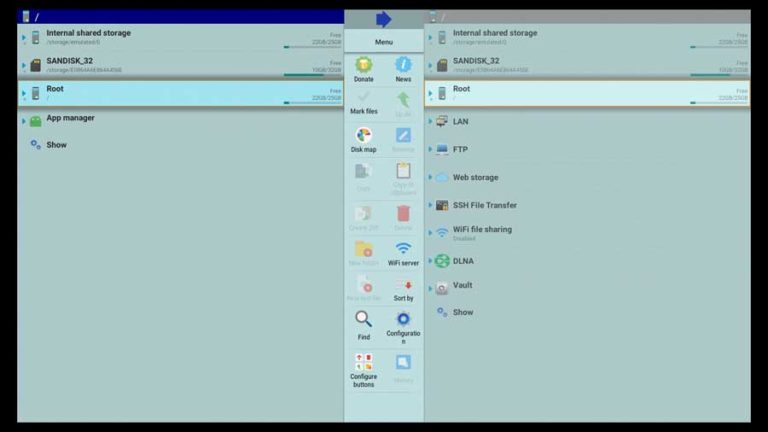
Task: Click the 'WiFi file sharing' label
Action: [482, 229]
